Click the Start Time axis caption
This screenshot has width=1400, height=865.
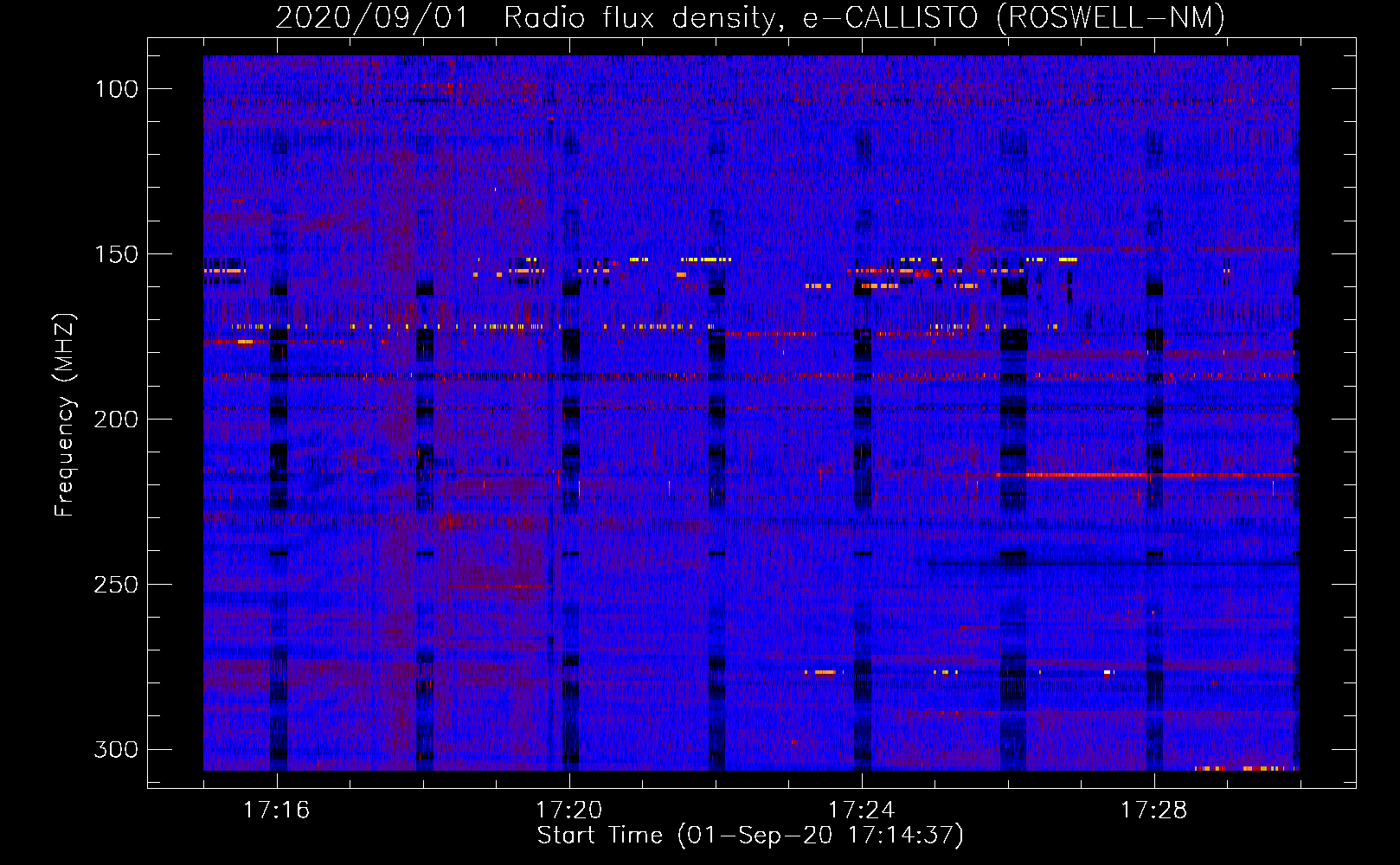pos(750,836)
